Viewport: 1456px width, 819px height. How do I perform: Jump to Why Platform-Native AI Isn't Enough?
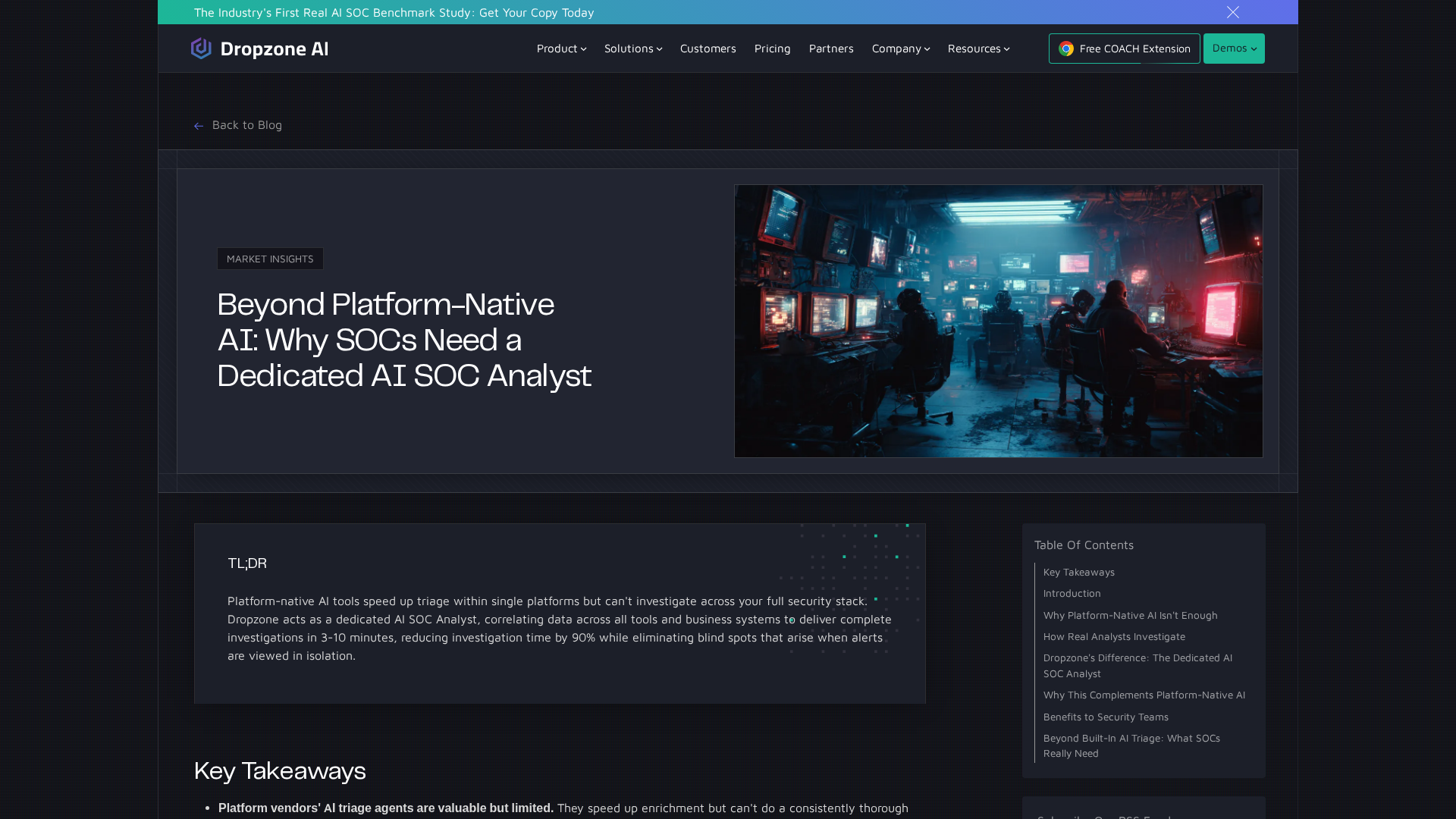tap(1130, 615)
